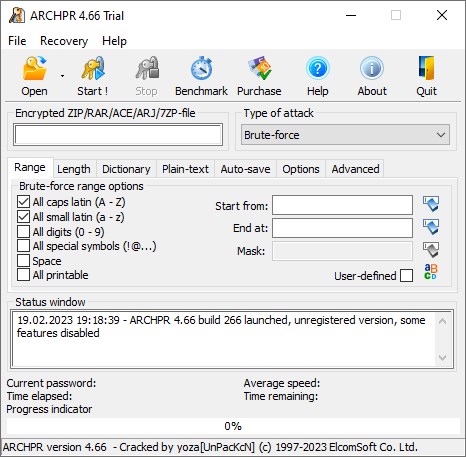
Task: Go to the Auto-save tab
Action: (245, 169)
